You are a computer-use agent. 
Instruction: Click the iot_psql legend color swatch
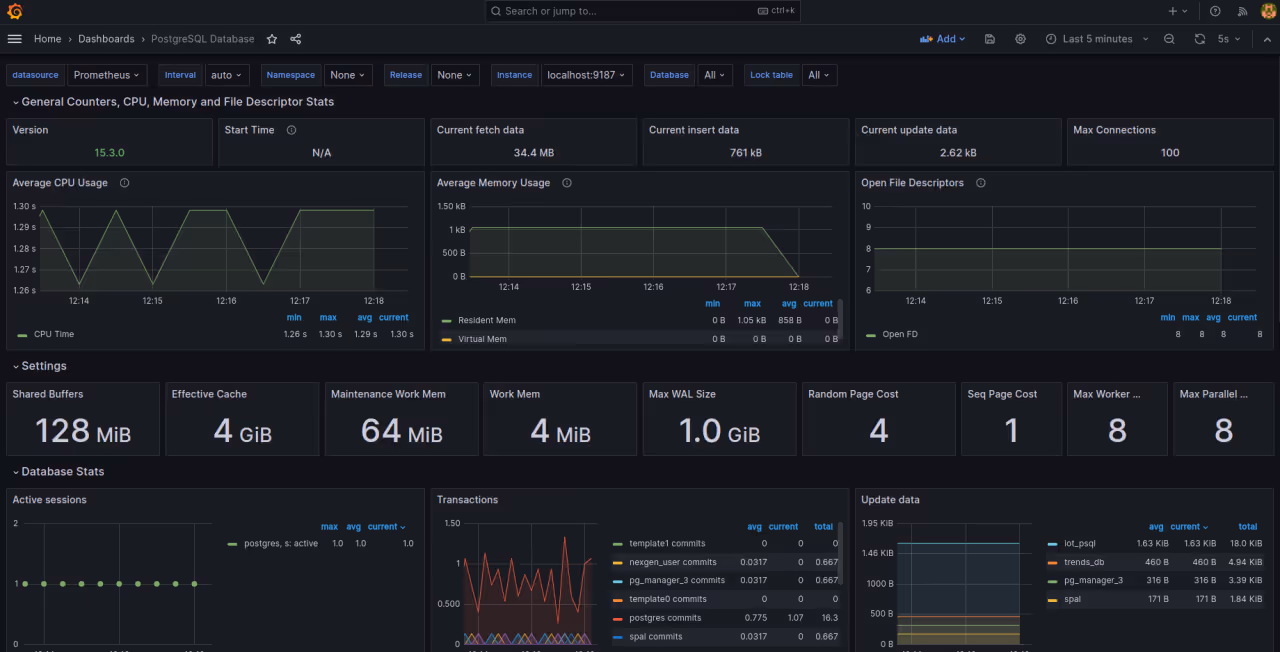coord(1052,544)
